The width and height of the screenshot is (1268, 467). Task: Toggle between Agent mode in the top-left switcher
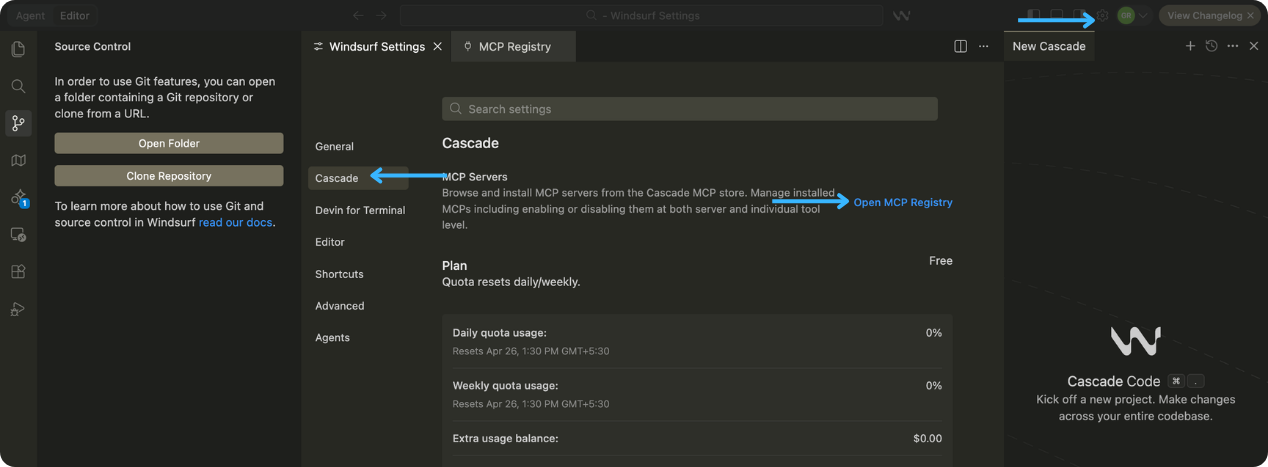point(30,16)
